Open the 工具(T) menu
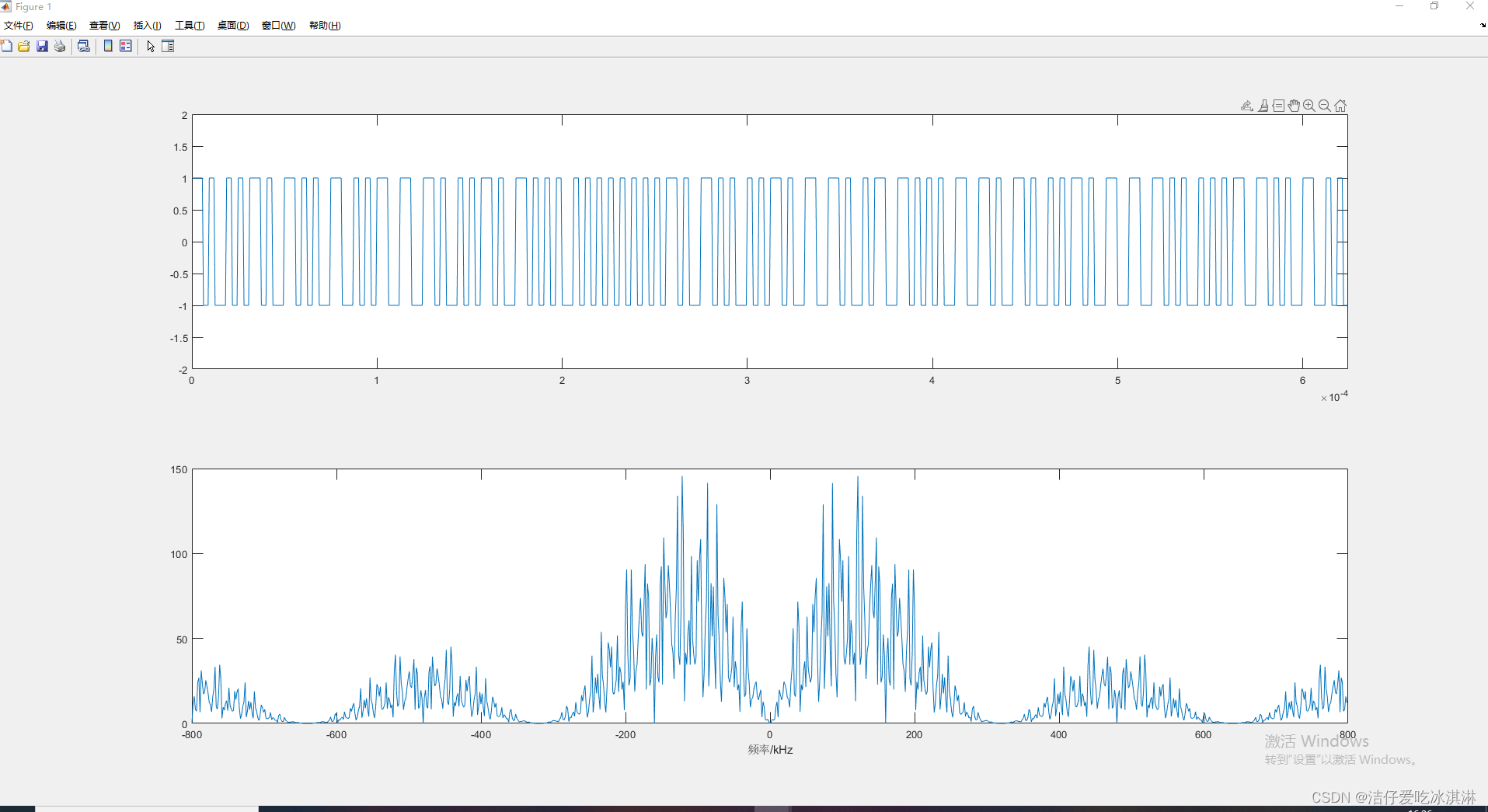Screen dimensions: 1488x812 190,26
